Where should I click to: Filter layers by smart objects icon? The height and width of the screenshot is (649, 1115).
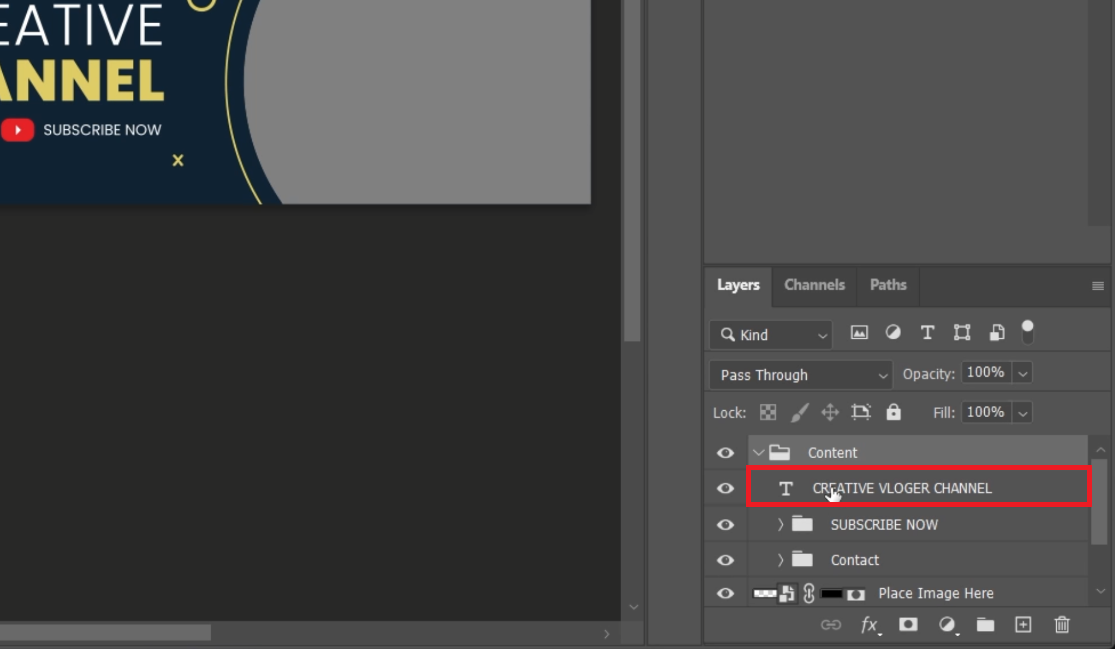point(997,332)
